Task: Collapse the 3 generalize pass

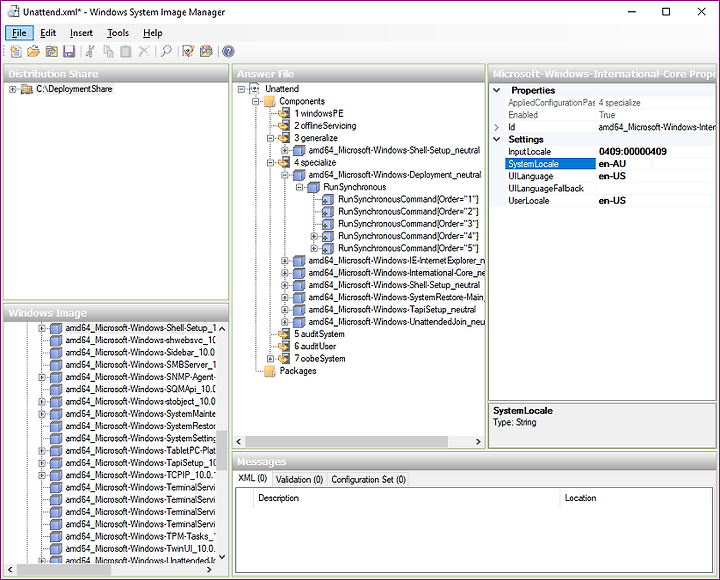Action: point(270,138)
